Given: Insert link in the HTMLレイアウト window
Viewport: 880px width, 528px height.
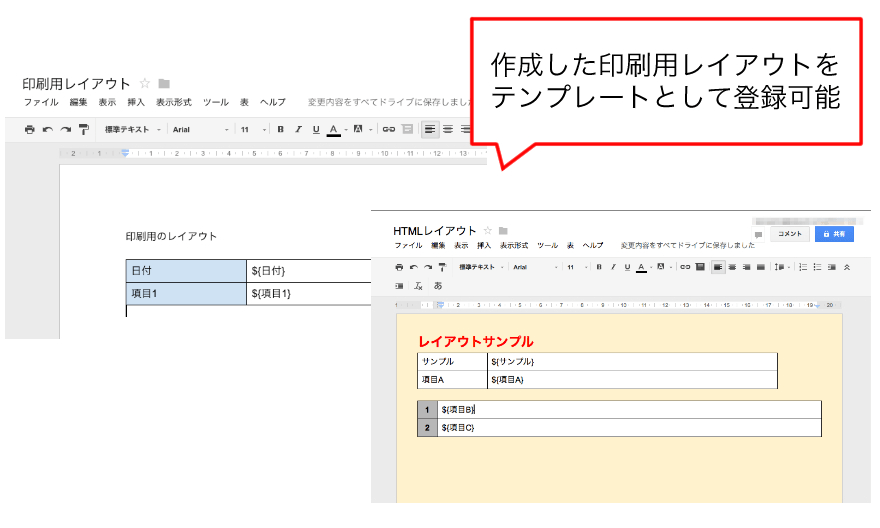Looking at the screenshot, I should point(685,267).
